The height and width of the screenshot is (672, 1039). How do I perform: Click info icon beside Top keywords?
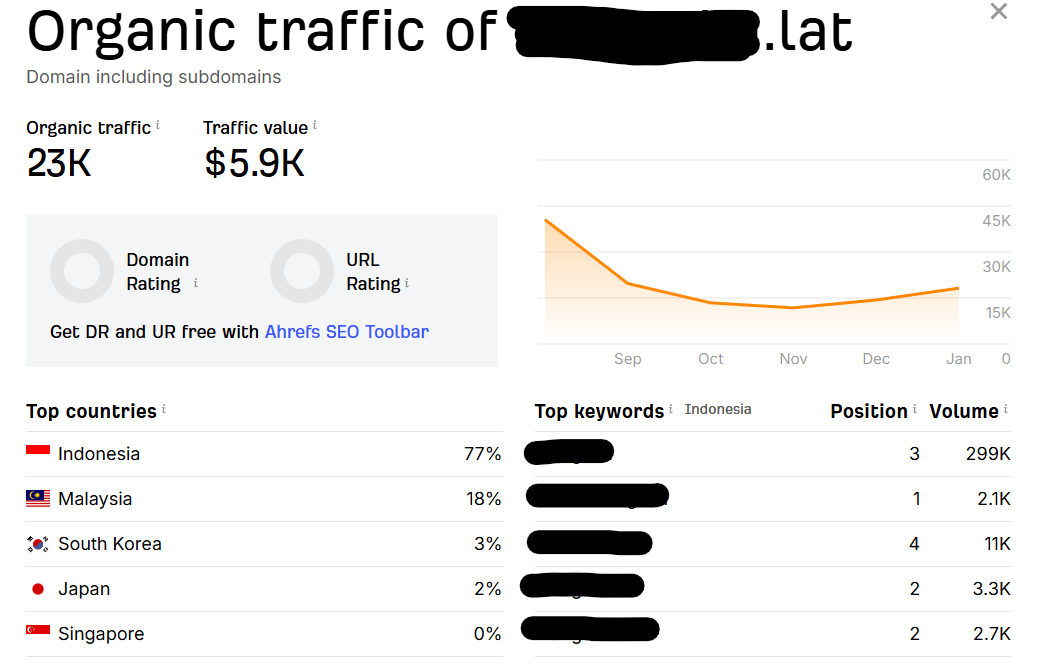click(671, 409)
